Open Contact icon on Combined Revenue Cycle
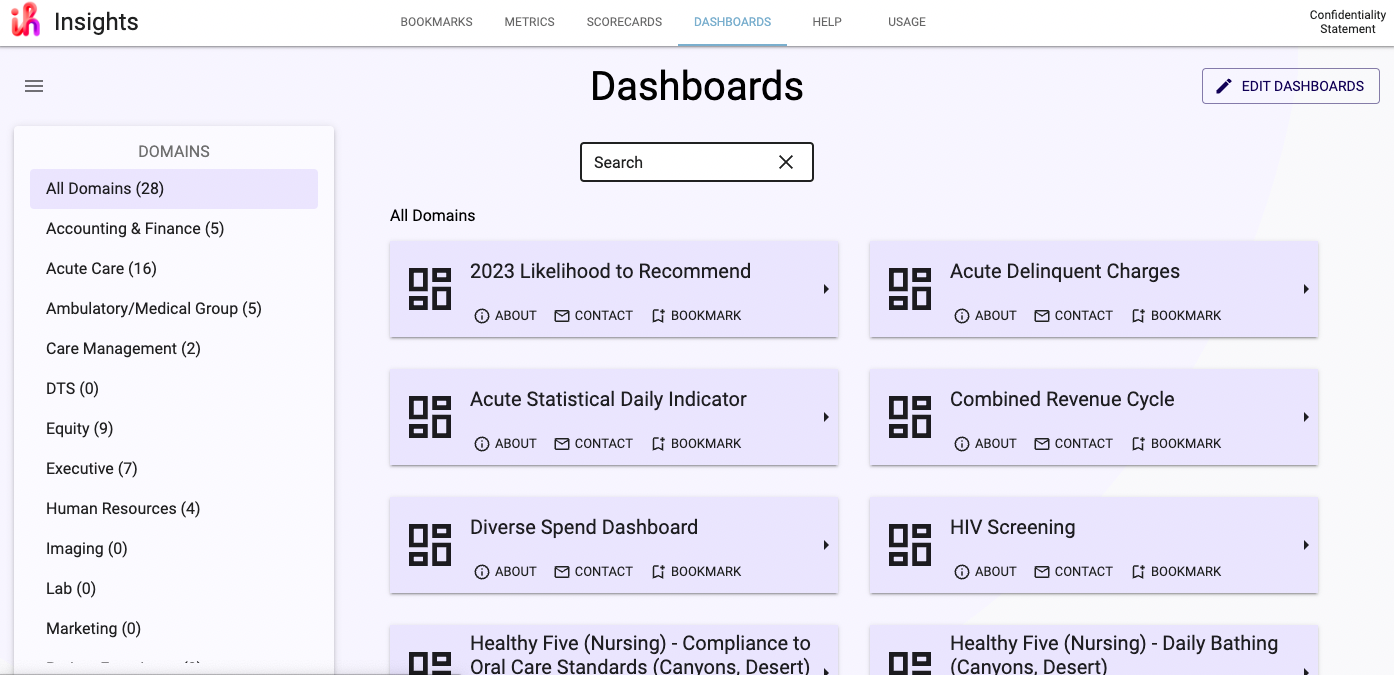This screenshot has width=1394, height=675. (x=1041, y=443)
